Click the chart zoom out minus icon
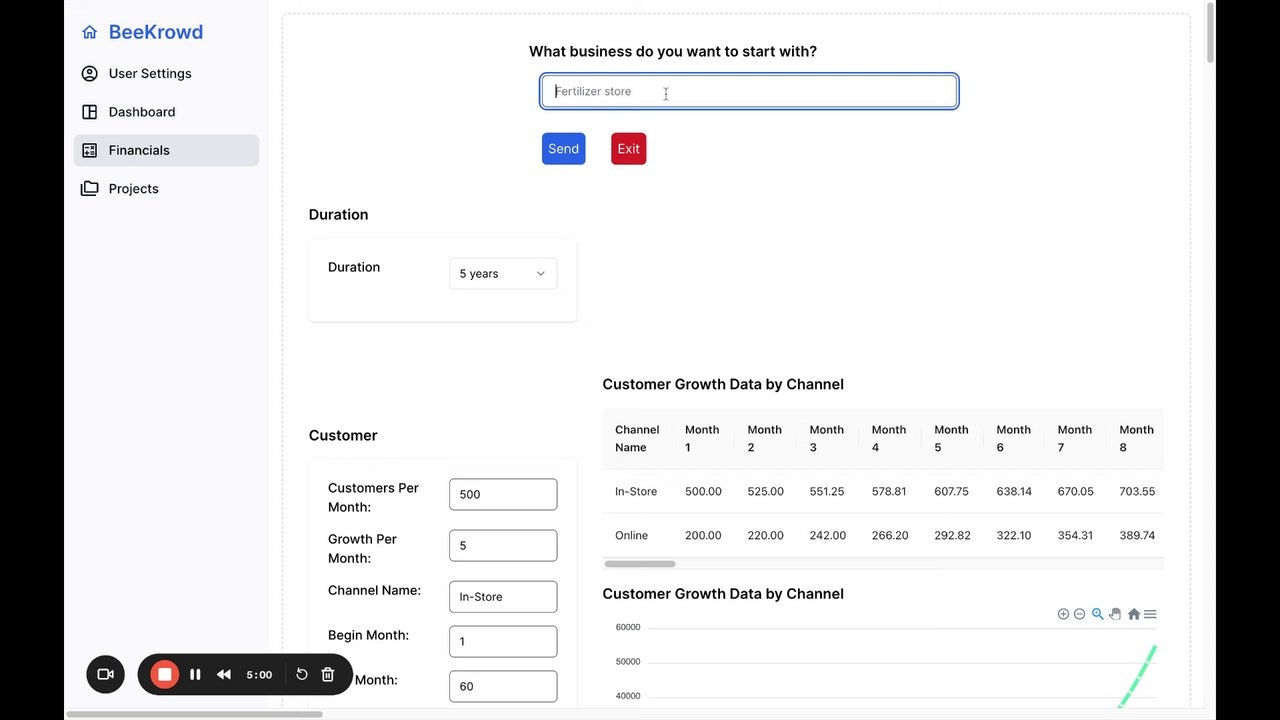 tap(1079, 614)
